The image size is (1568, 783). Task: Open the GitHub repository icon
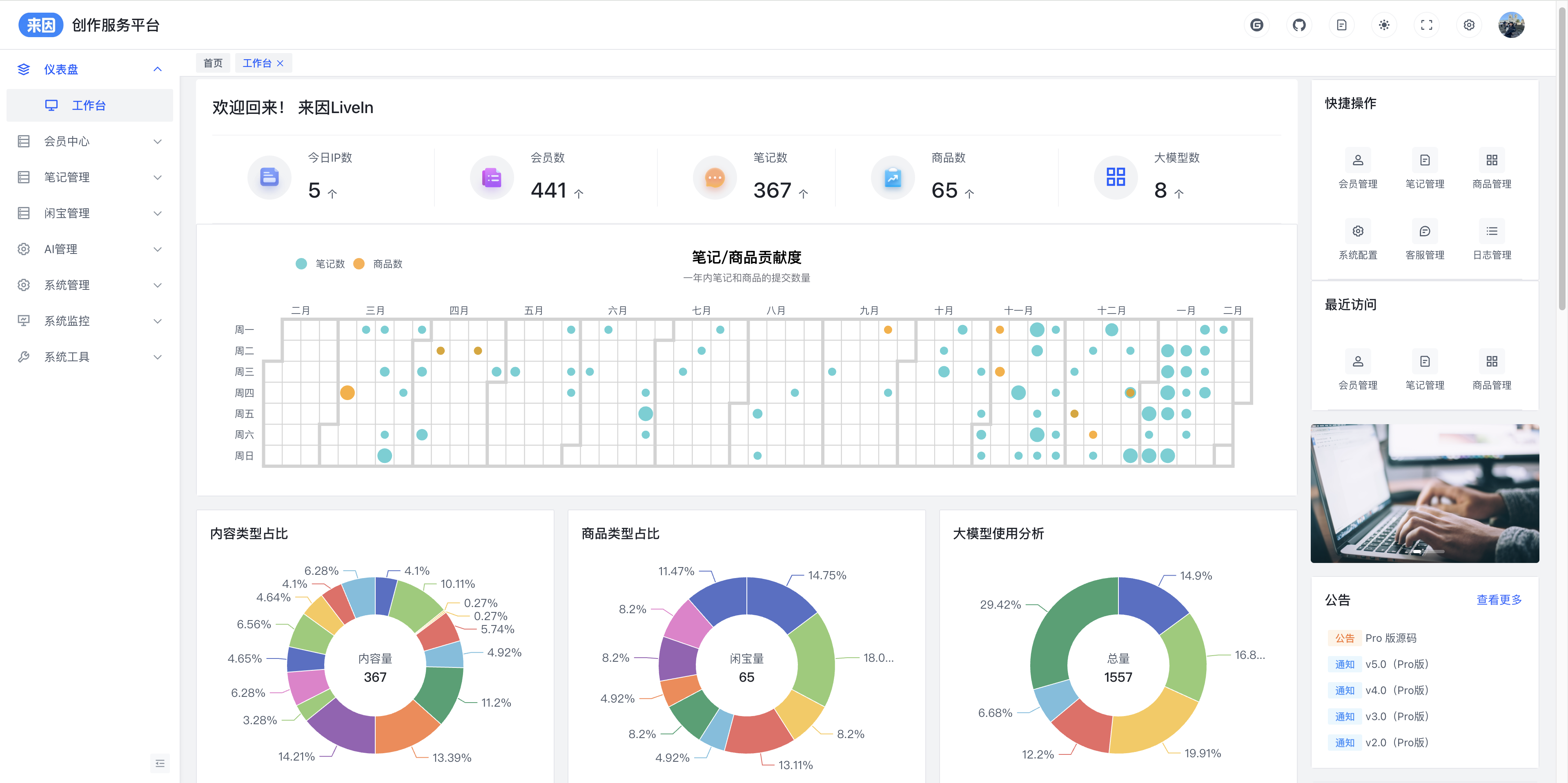click(x=1299, y=25)
